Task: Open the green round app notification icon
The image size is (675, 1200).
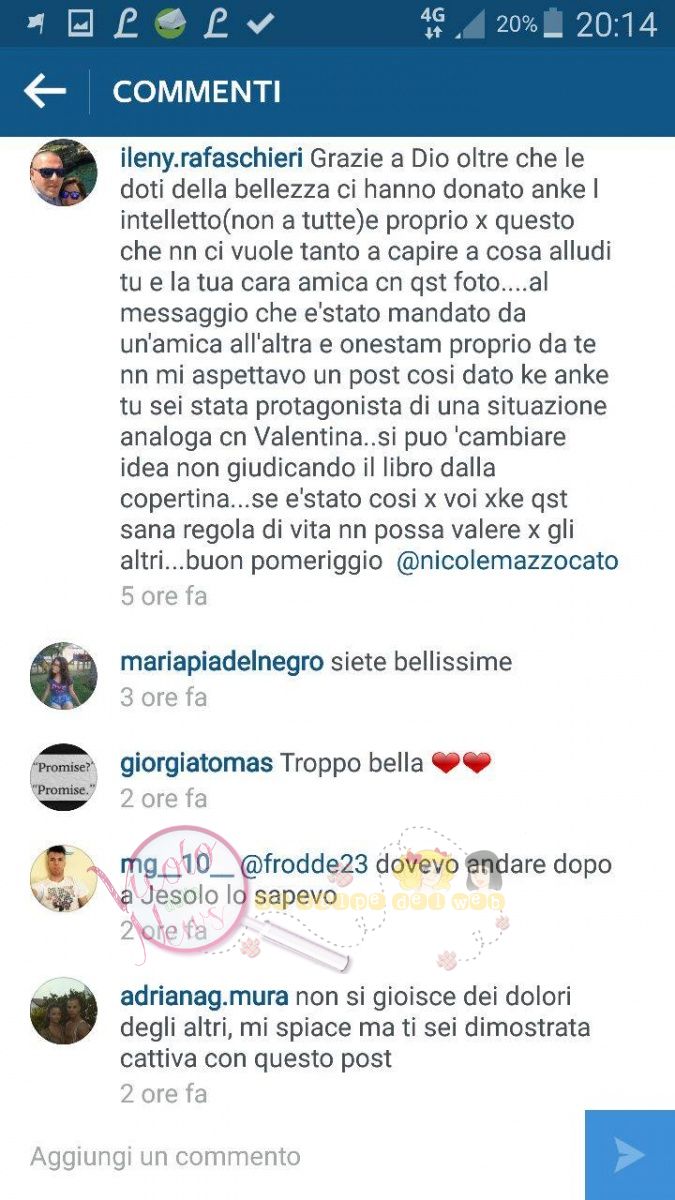Action: tap(171, 24)
